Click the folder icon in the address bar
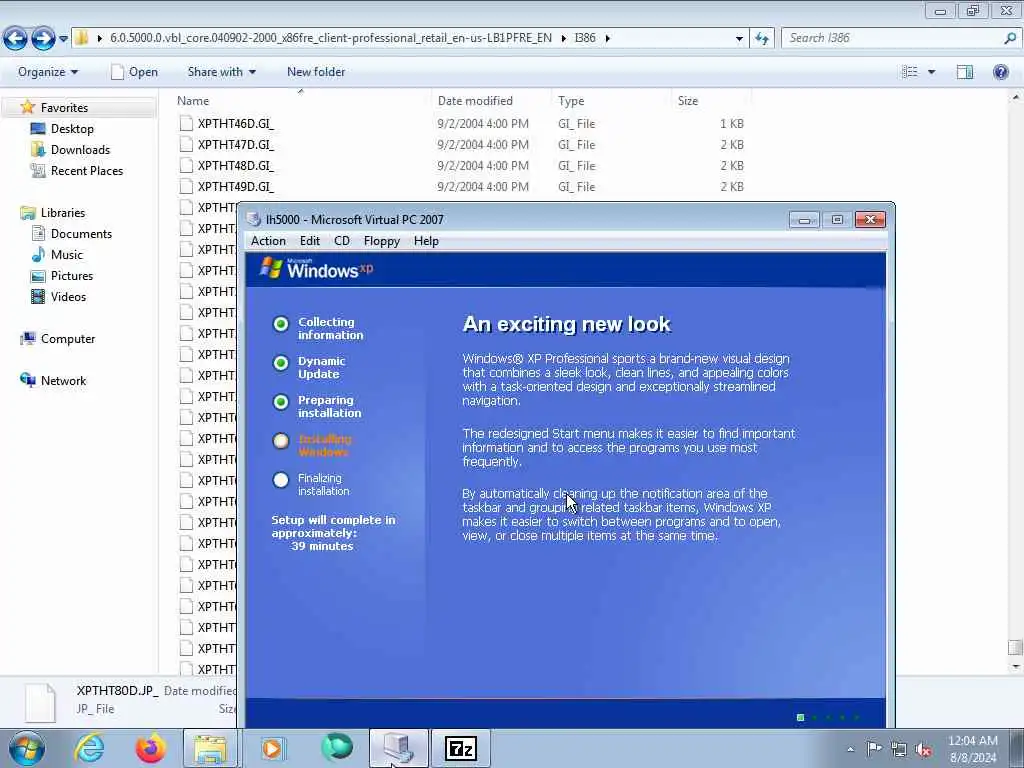 coord(82,38)
